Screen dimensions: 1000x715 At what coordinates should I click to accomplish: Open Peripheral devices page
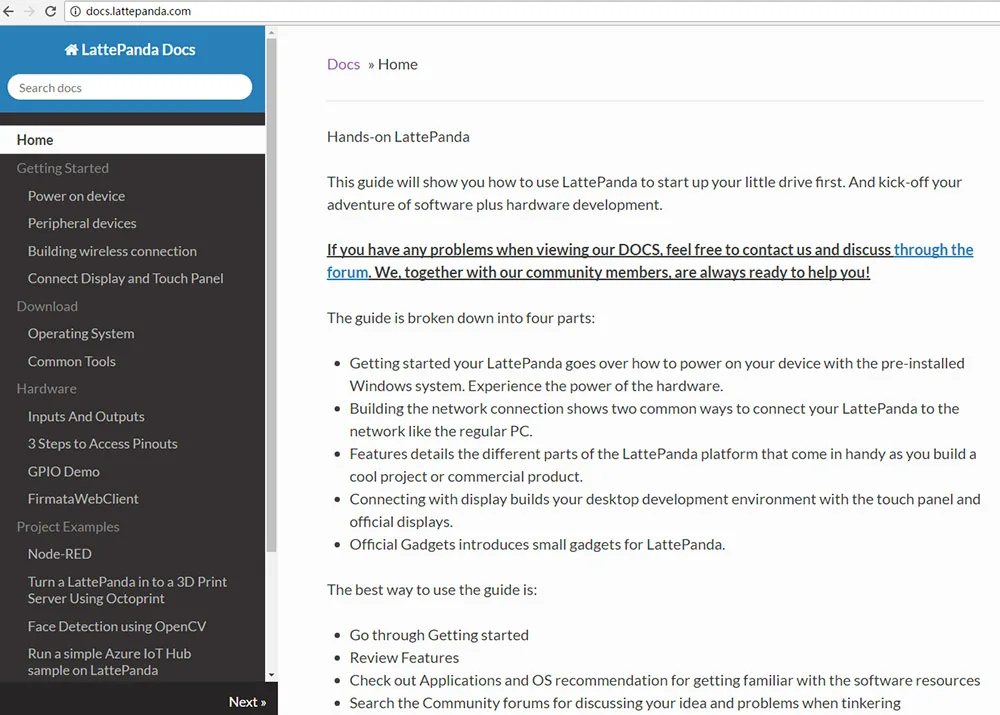[x=82, y=223]
